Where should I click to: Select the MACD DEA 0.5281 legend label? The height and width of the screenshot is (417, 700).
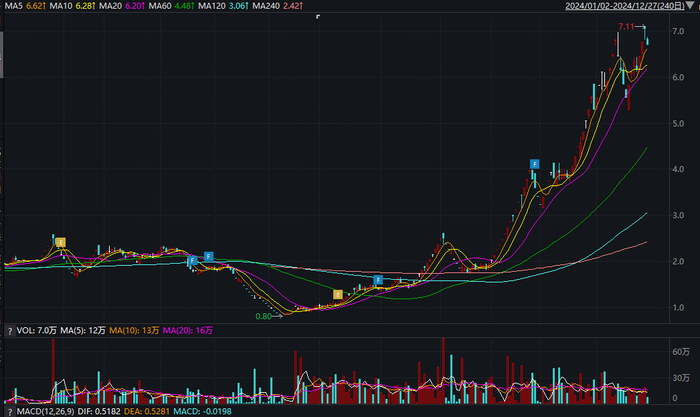(146, 411)
